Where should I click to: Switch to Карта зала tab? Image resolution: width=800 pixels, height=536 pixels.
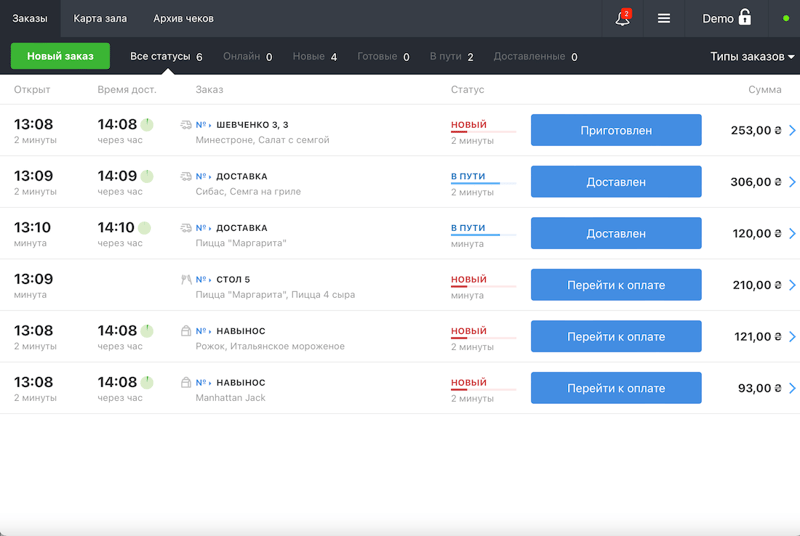(100, 18)
